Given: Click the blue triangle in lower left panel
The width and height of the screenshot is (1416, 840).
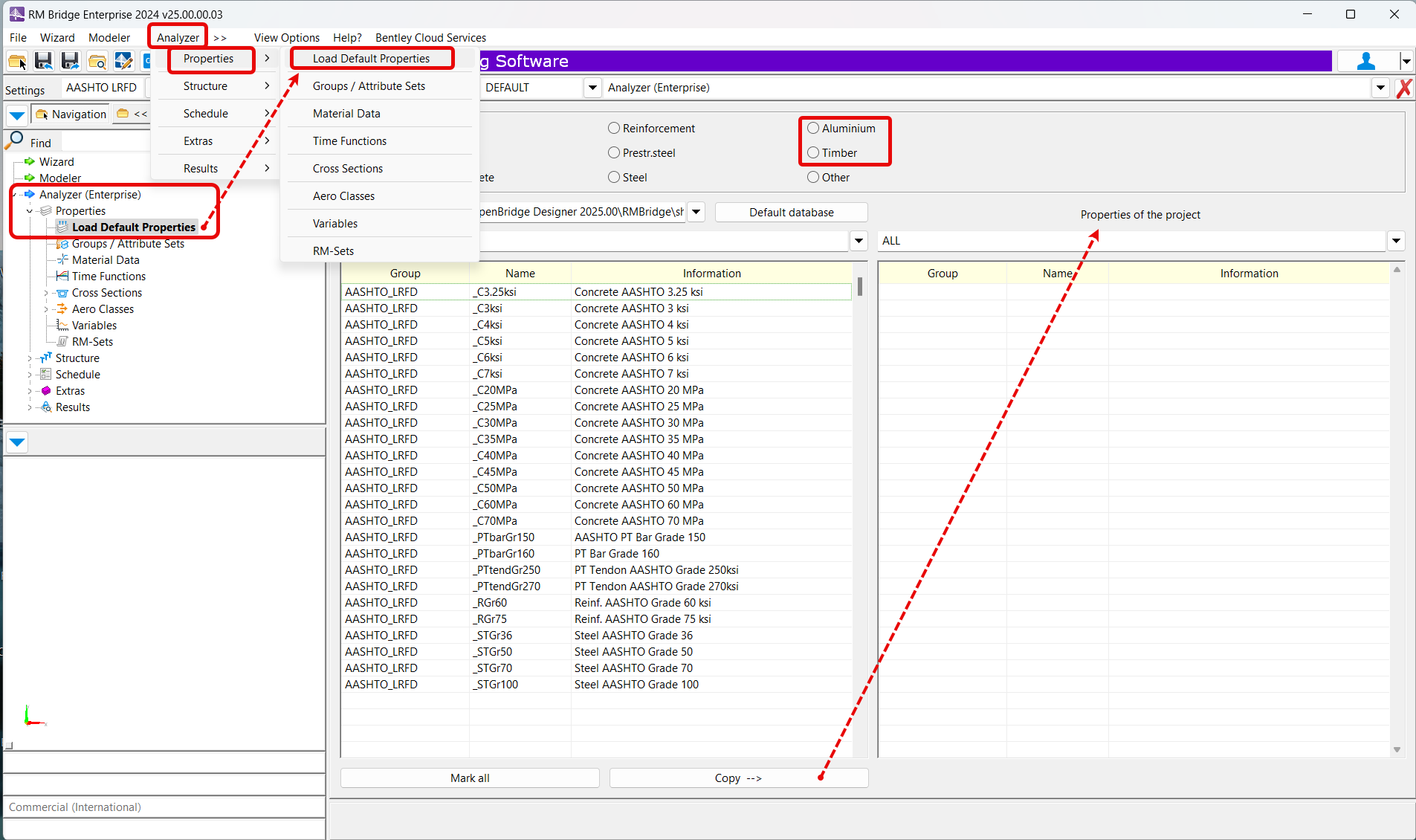Looking at the screenshot, I should [17, 442].
